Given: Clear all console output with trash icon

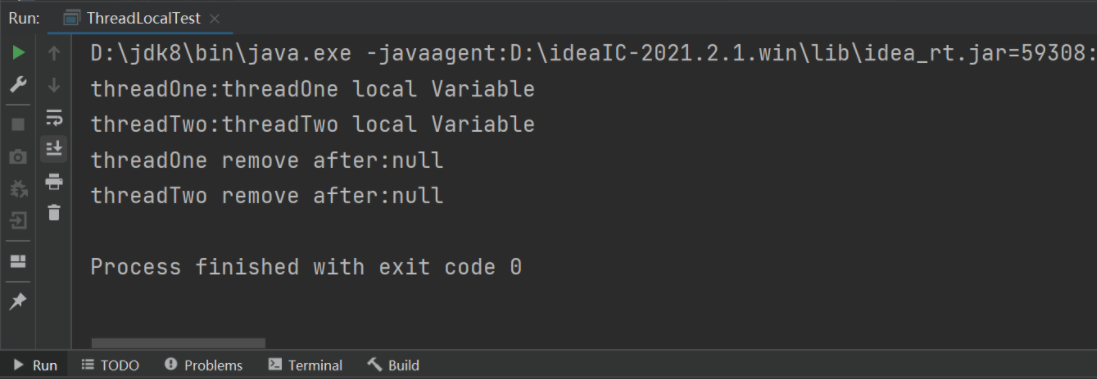Looking at the screenshot, I should click(x=54, y=213).
